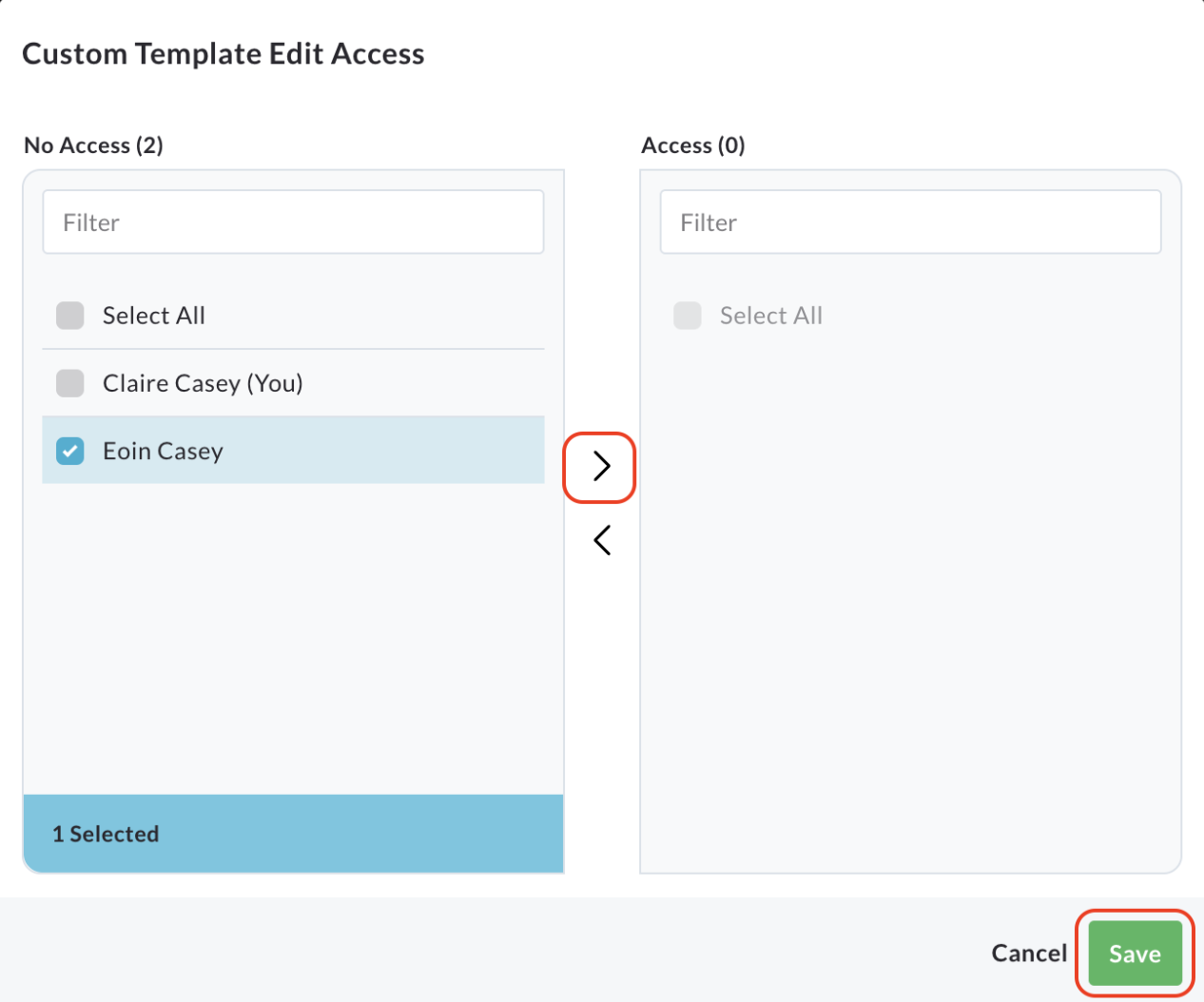Viewport: 1204px width, 1002px height.
Task: Click the left arrow to remove access
Action: 601,540
